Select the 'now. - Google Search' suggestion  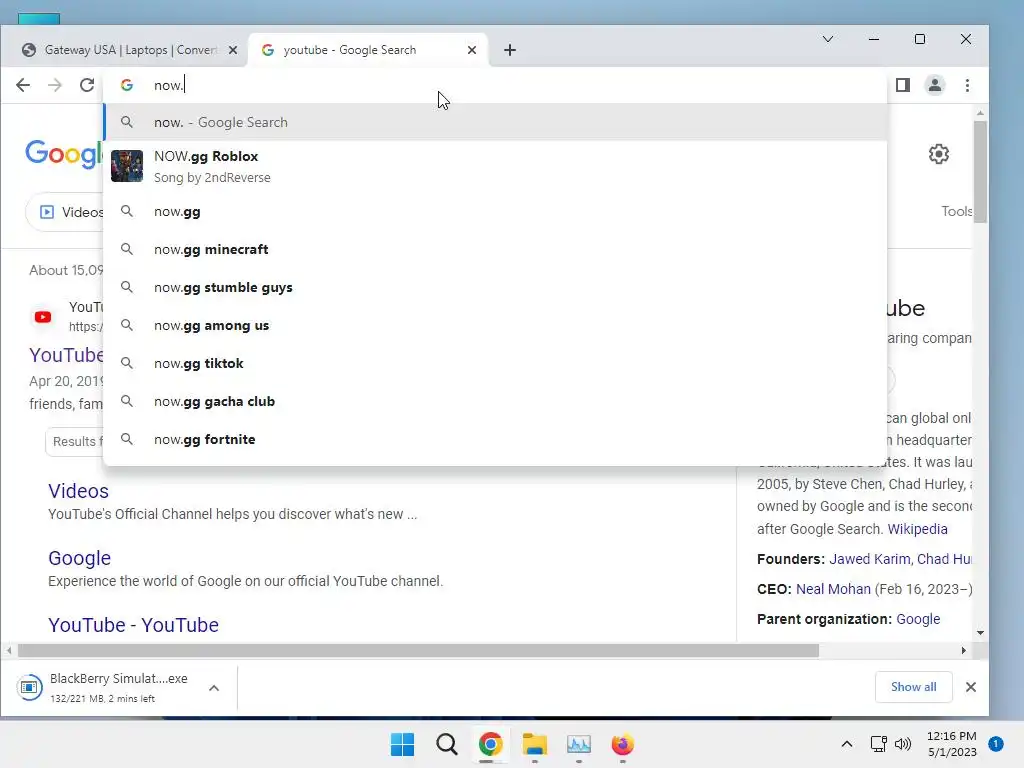pyautogui.click(x=495, y=122)
